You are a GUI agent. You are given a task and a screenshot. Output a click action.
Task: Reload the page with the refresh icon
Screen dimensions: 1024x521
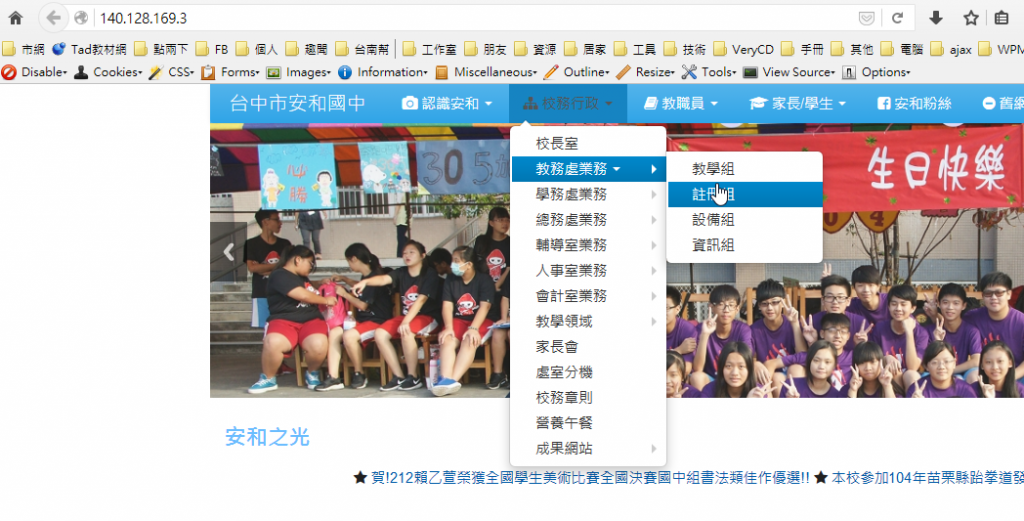coord(898,18)
